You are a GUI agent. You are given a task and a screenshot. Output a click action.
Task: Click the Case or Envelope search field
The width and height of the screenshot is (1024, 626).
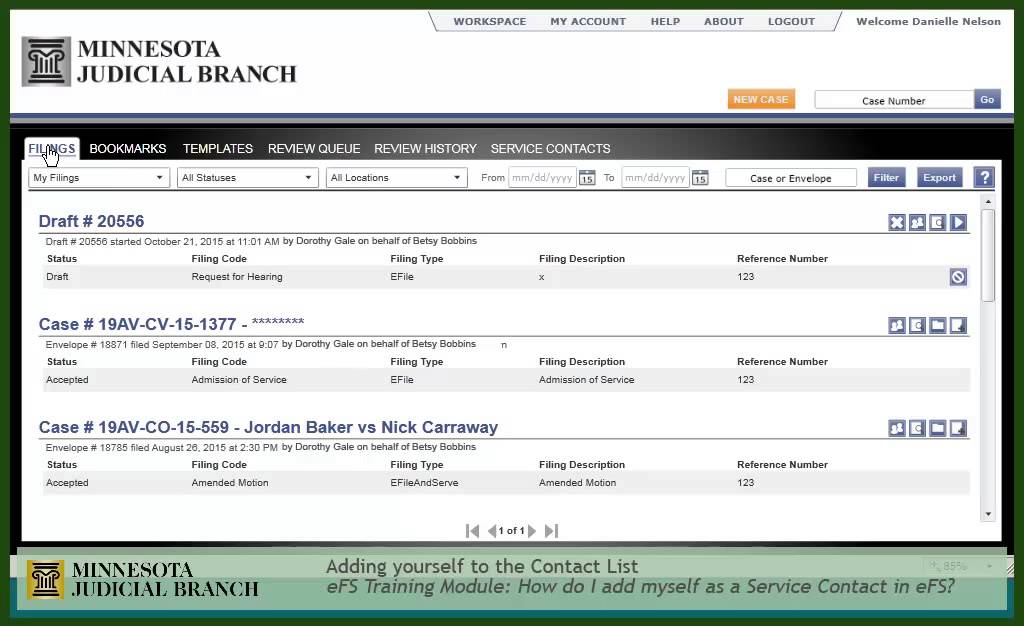[791, 178]
